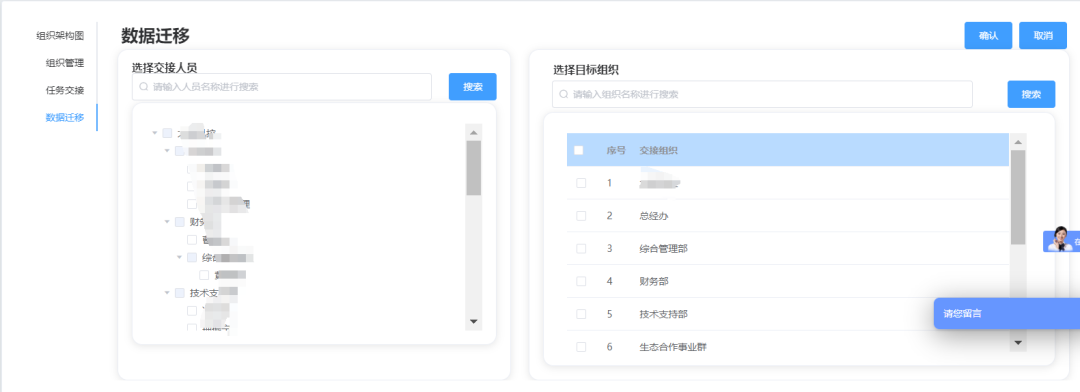The width and height of the screenshot is (1080, 392).
Task: Focus the 请输入人员名称进行搜索 input field
Action: (x=282, y=87)
